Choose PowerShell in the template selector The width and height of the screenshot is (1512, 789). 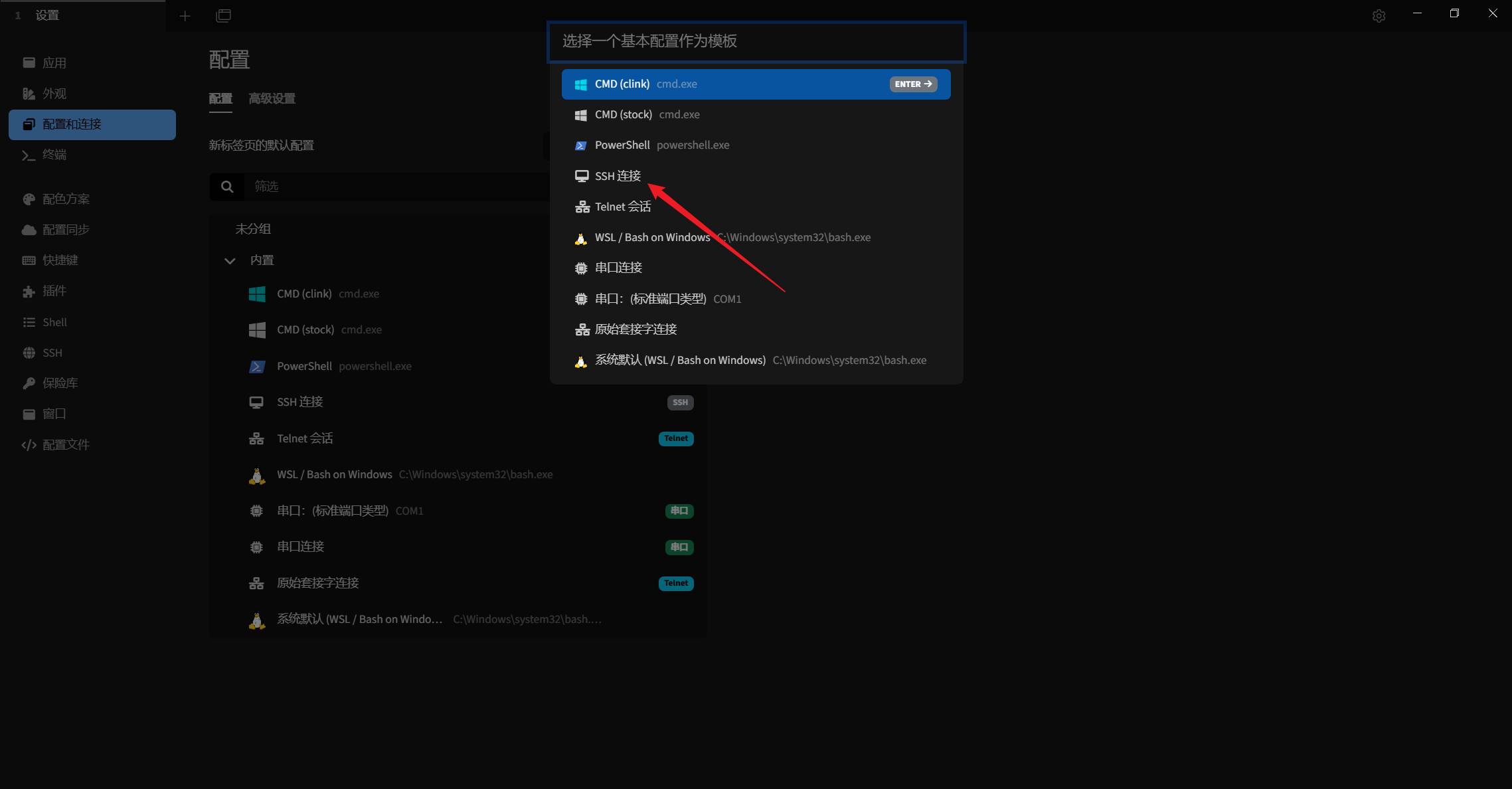pyautogui.click(x=756, y=145)
